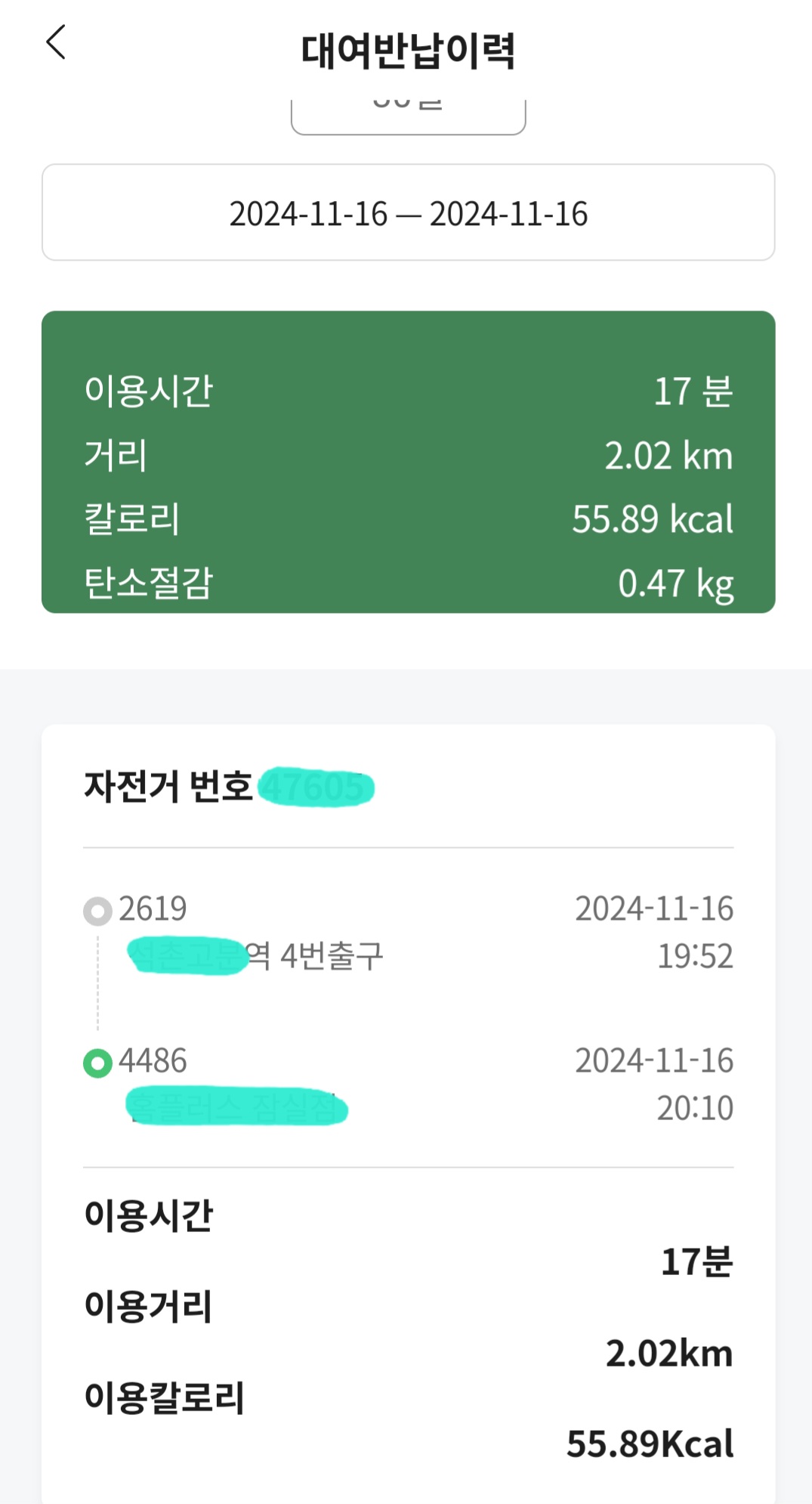
Task: Click the green return station circle marker
Action: (97, 1063)
